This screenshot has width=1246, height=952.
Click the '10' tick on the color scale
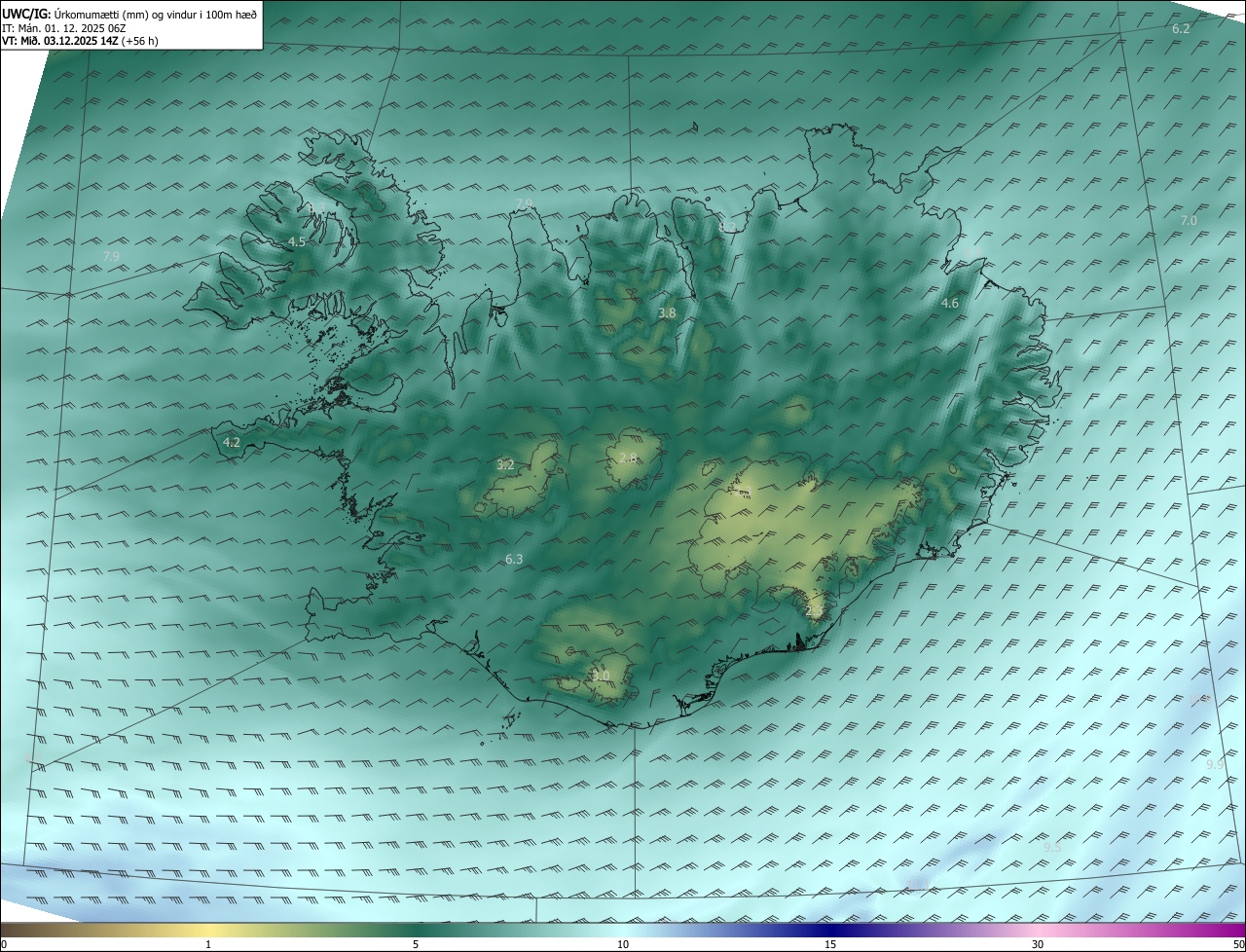(623, 944)
